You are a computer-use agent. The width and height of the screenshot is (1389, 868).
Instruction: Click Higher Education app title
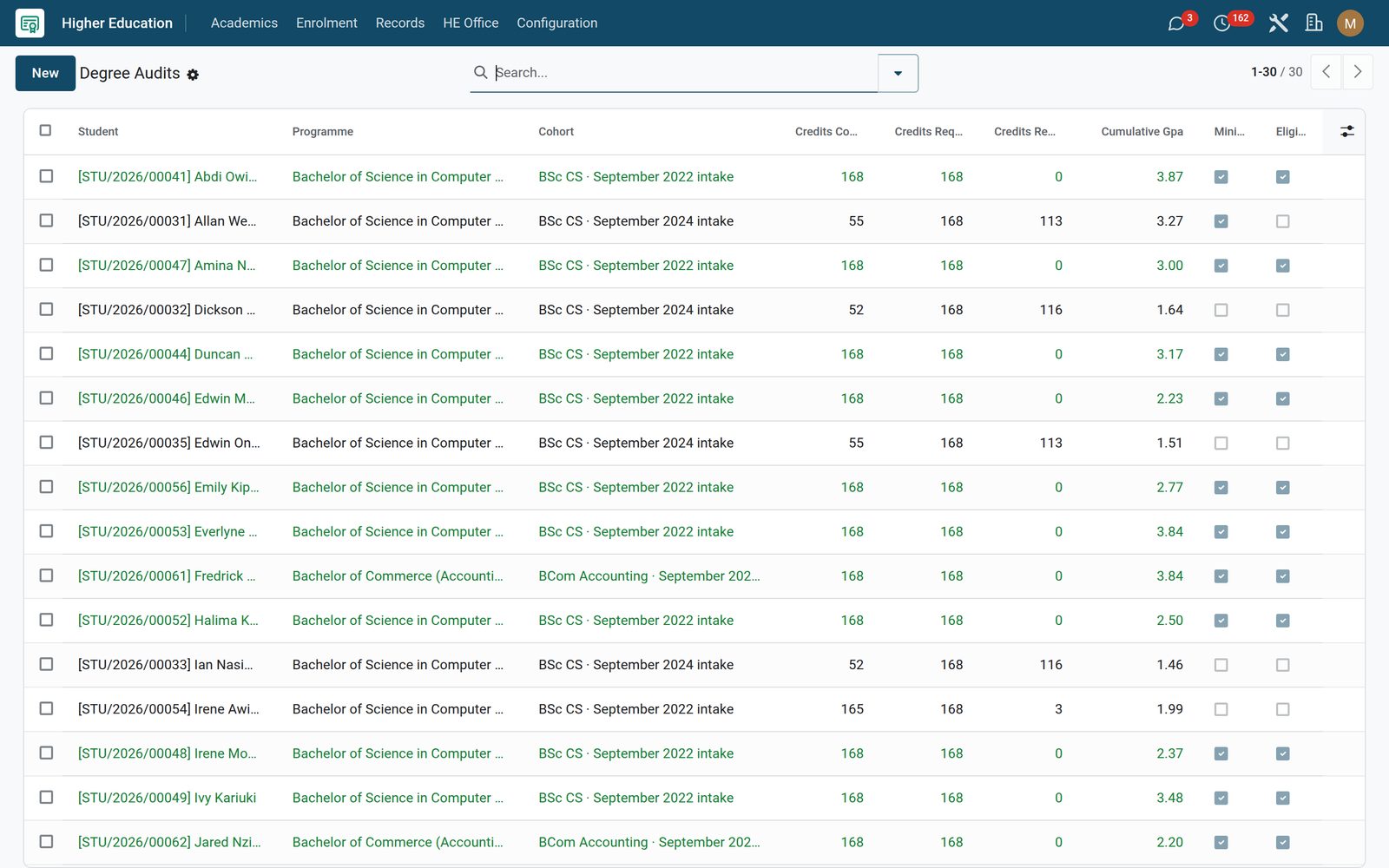[117, 23]
